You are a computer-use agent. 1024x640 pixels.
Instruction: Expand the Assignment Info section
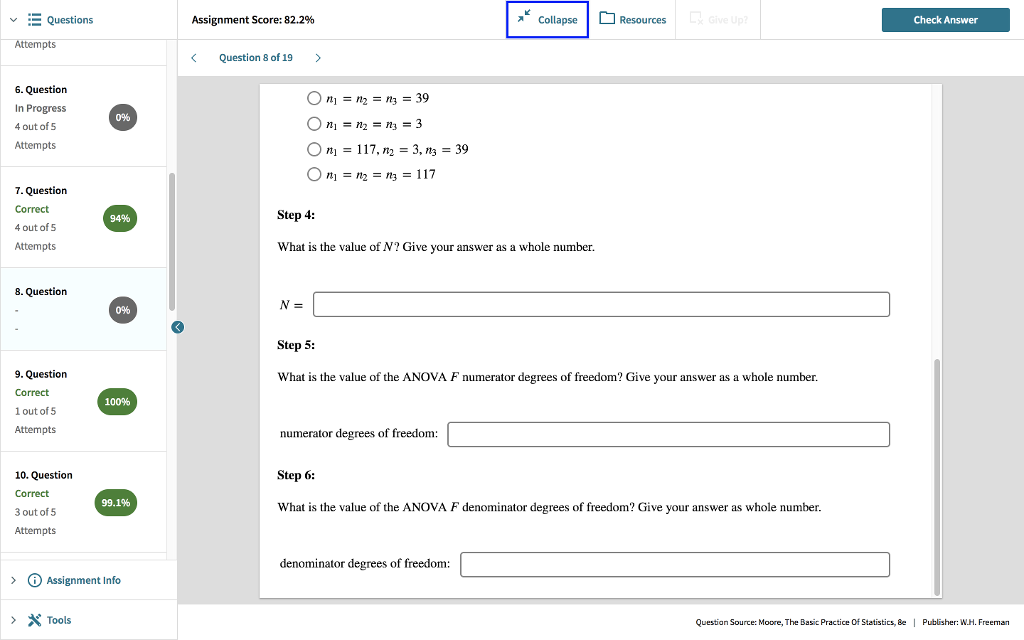click(x=12, y=579)
